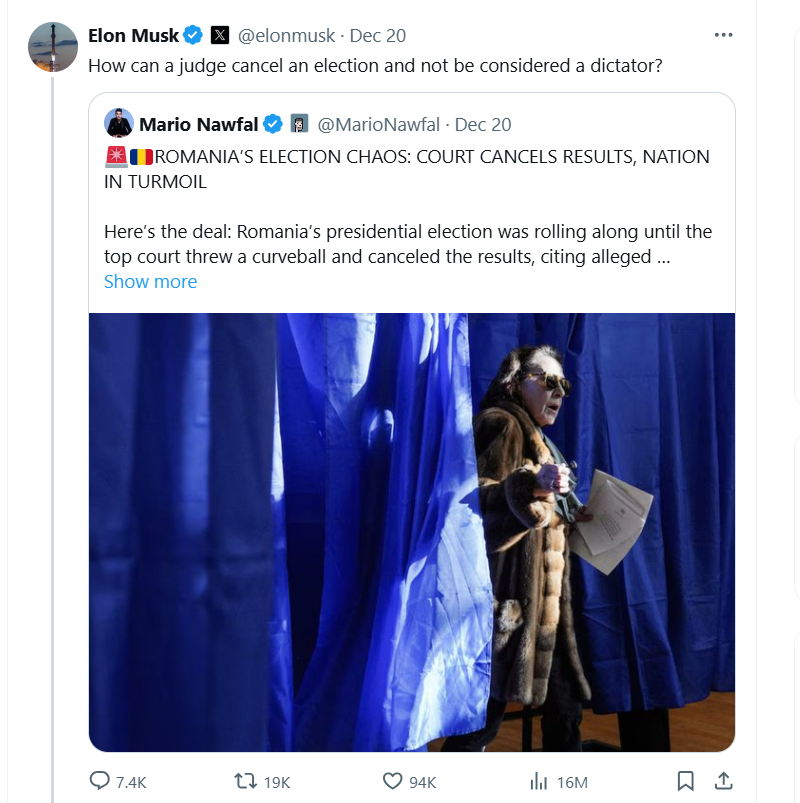Image resolution: width=800 pixels, height=803 pixels.
Task: Open the three-dot more options menu
Action: click(724, 35)
